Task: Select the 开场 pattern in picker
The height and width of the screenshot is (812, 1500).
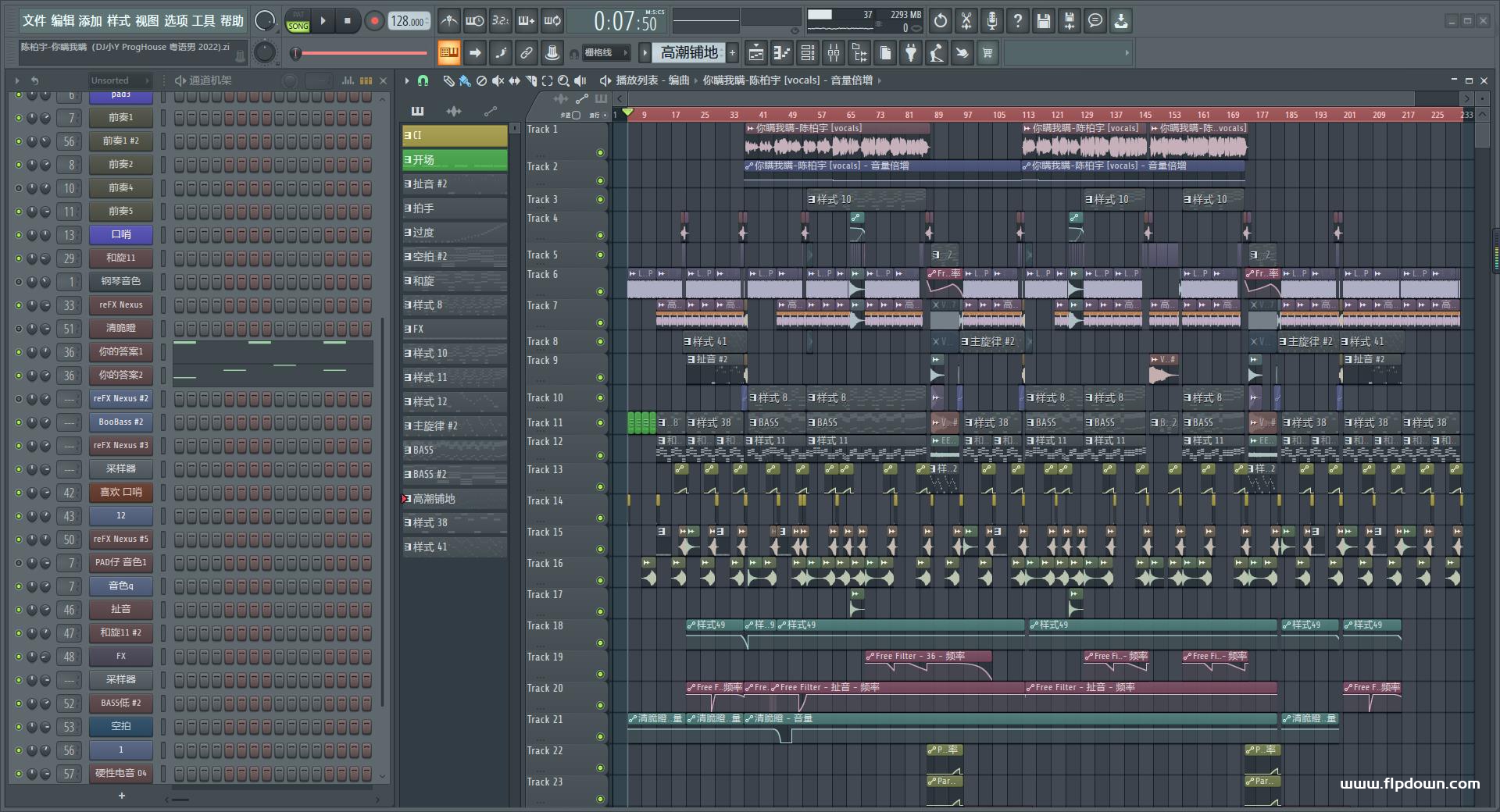Action: (x=455, y=160)
